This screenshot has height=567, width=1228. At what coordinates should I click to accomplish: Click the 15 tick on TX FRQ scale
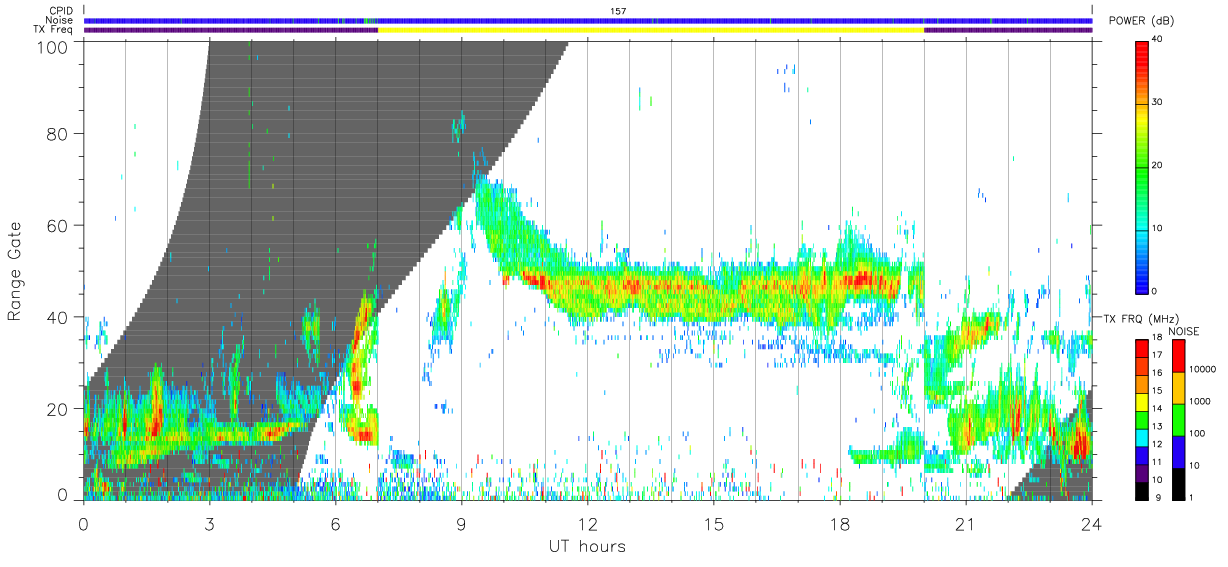1157,390
